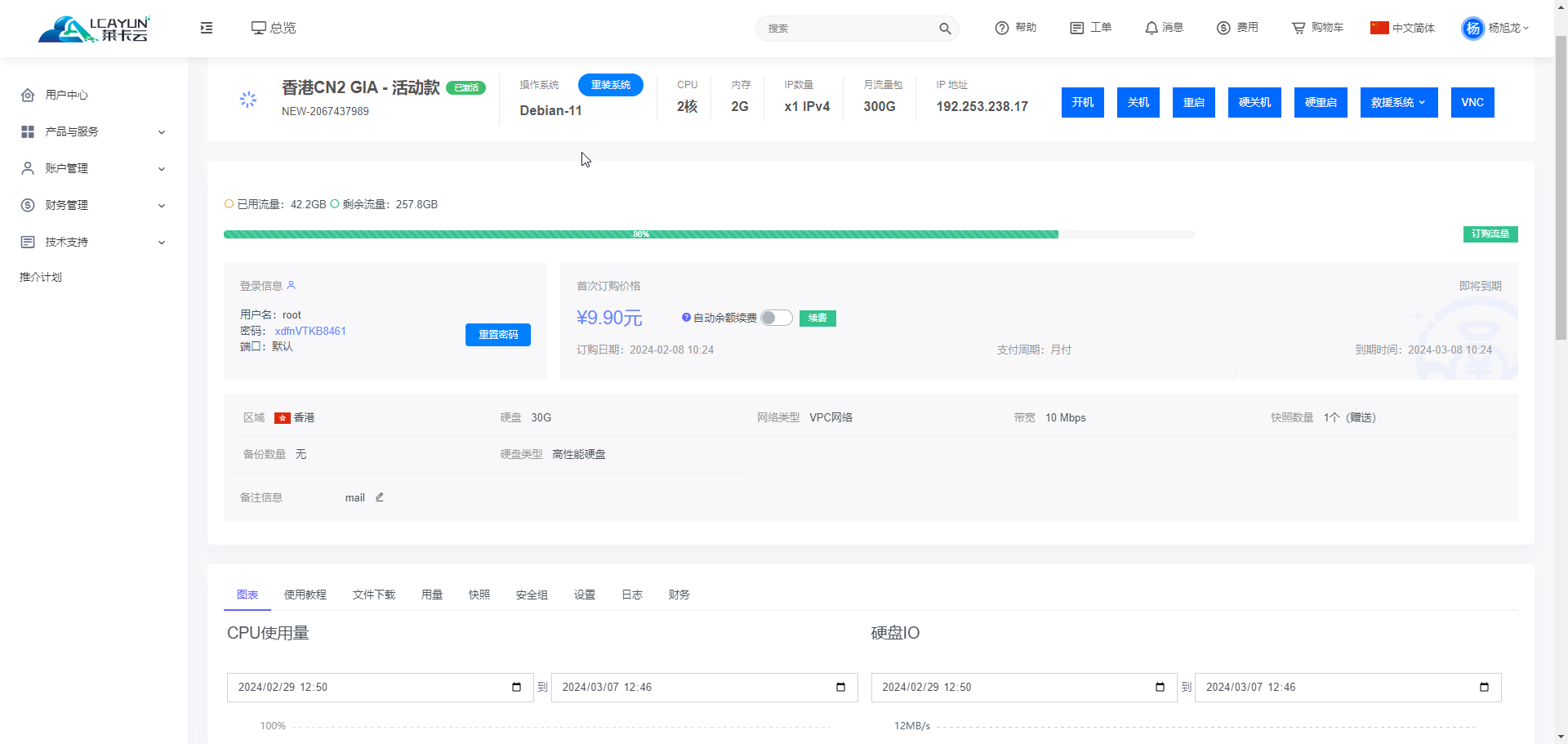Click the edit pencil next to mail remark

[x=380, y=497]
